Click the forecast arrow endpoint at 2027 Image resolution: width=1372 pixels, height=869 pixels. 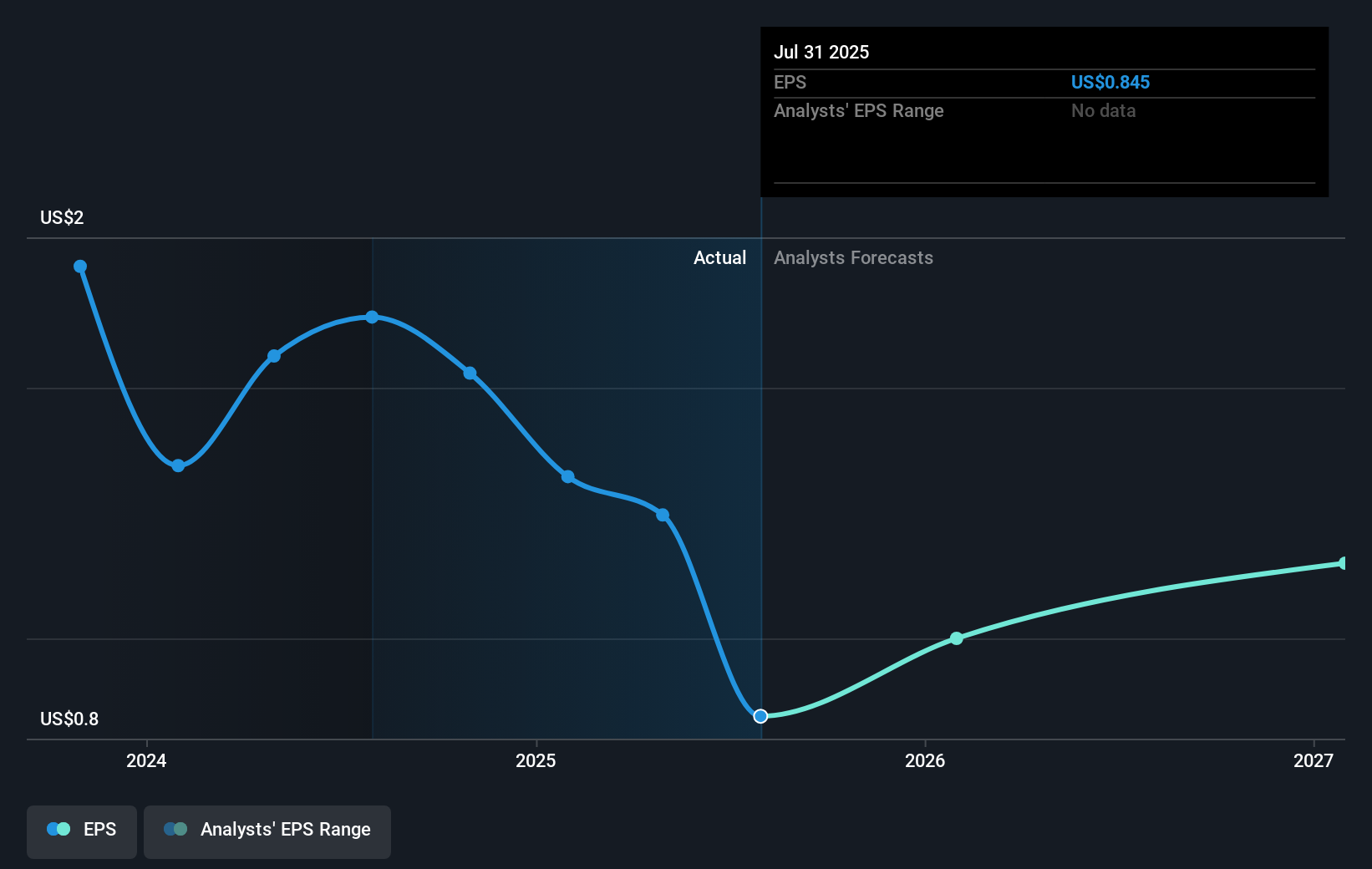[1343, 563]
